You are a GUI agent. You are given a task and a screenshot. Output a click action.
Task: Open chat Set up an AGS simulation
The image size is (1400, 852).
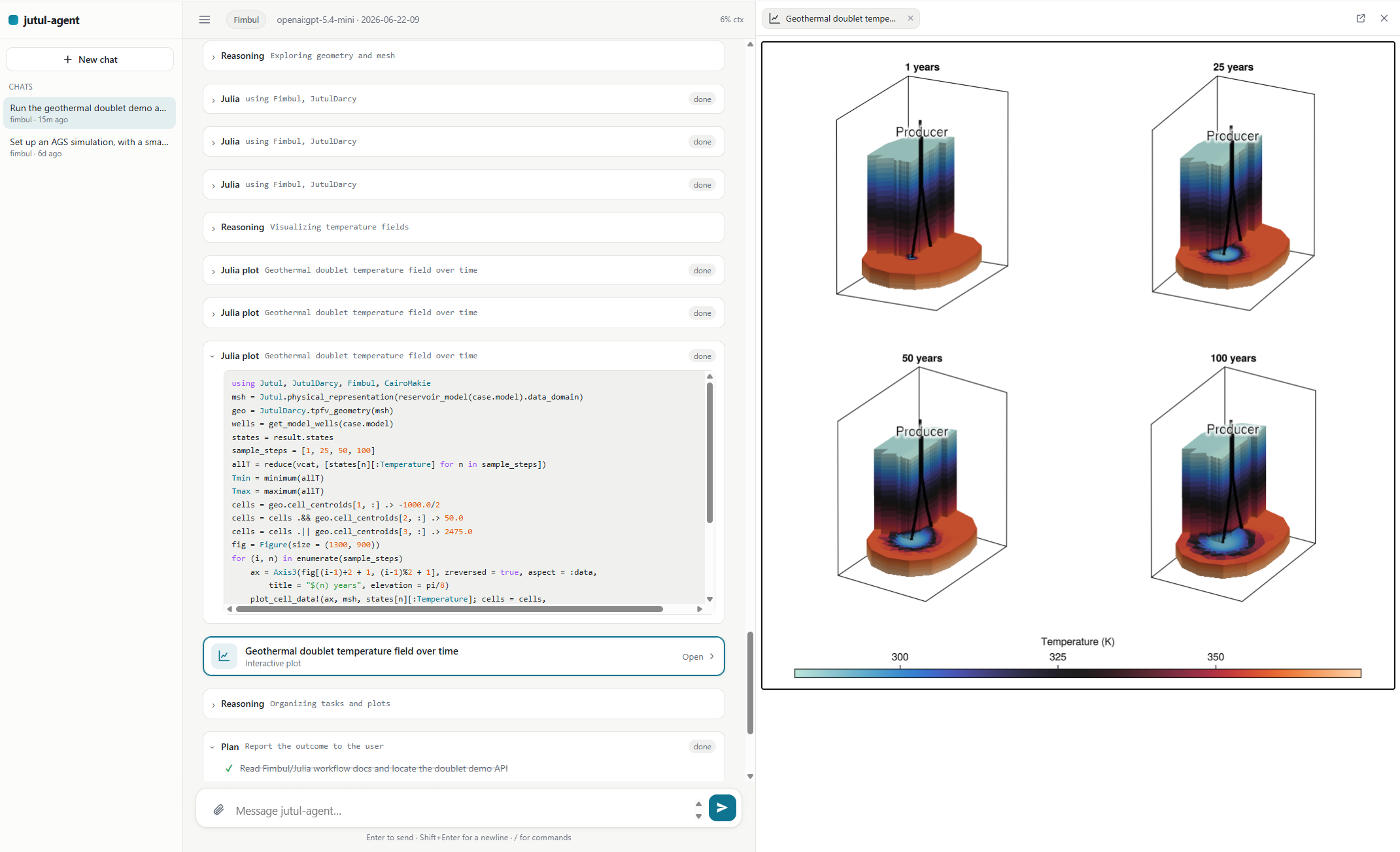point(90,147)
